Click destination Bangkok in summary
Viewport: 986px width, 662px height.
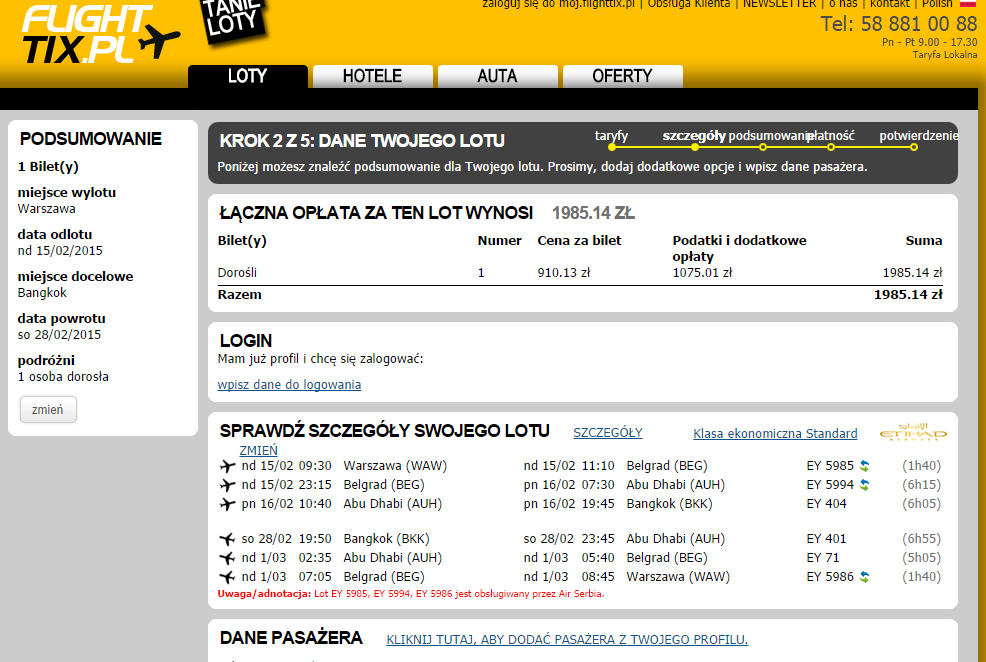42,293
